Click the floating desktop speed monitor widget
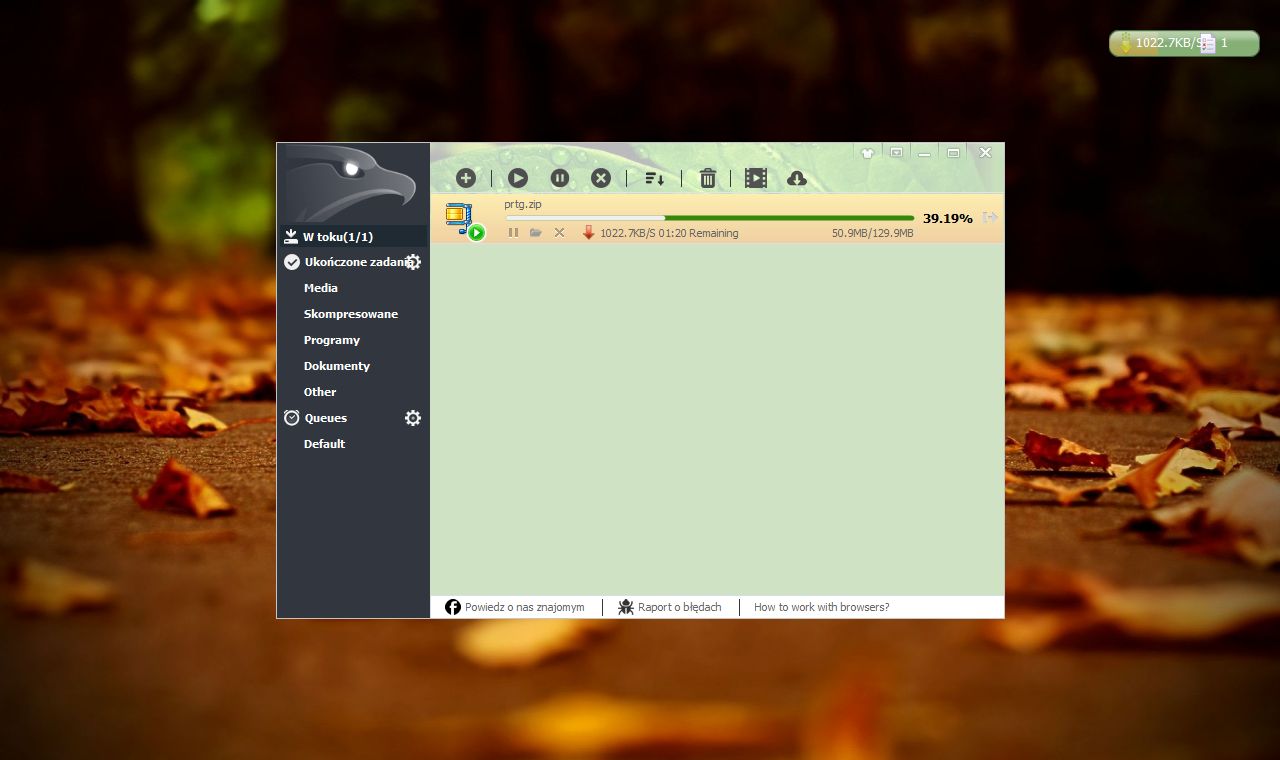 [1184, 43]
